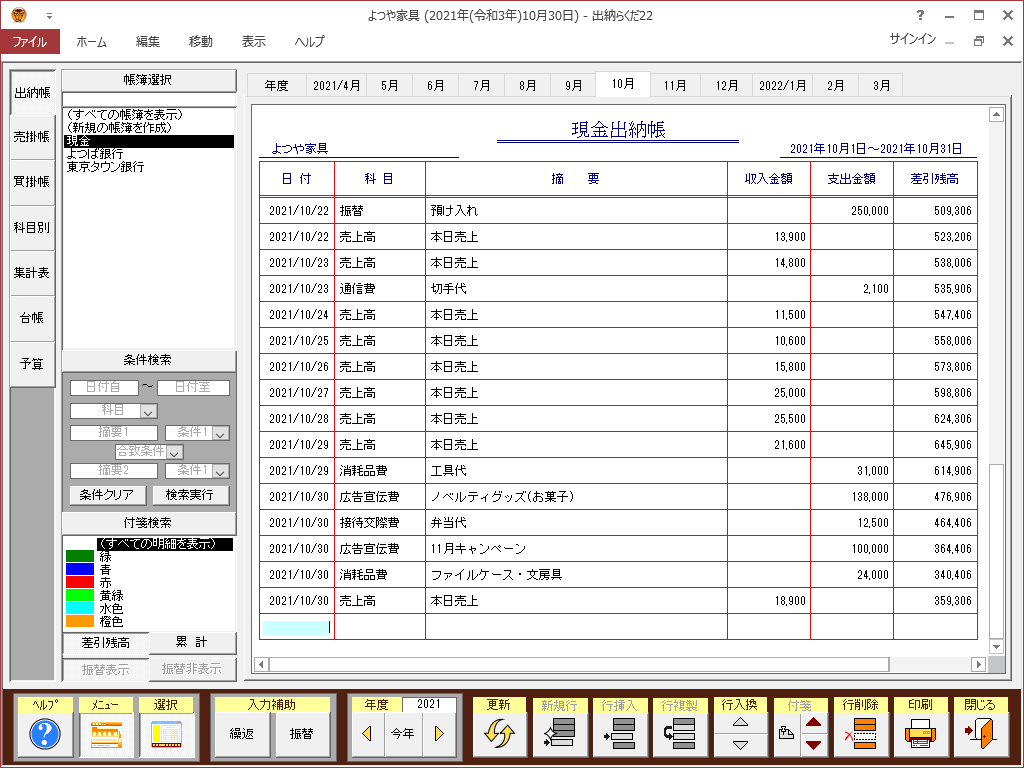Open the 予算 side tab
Image resolution: width=1024 pixels, height=768 pixels.
tap(32, 364)
